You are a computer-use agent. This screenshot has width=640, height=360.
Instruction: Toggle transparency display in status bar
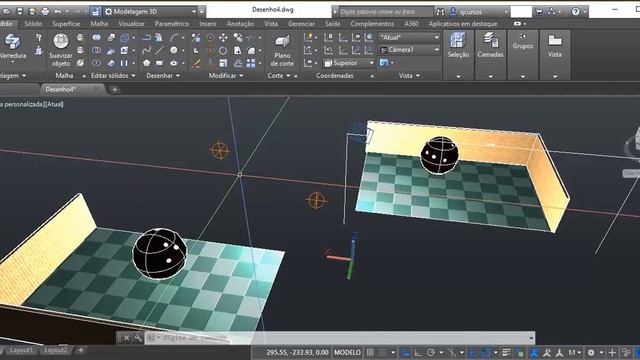click(x=520, y=352)
